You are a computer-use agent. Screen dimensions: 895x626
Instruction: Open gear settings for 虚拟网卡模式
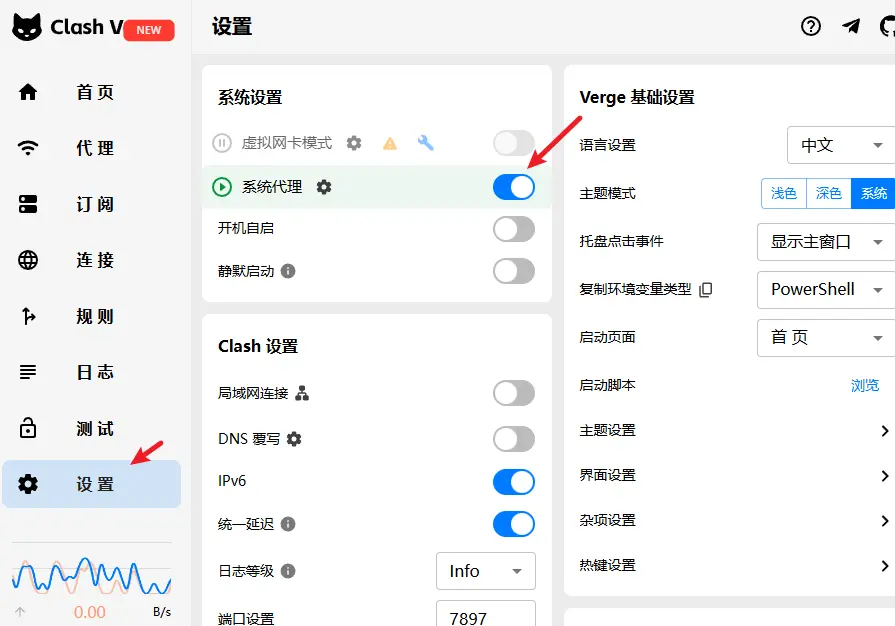(354, 143)
